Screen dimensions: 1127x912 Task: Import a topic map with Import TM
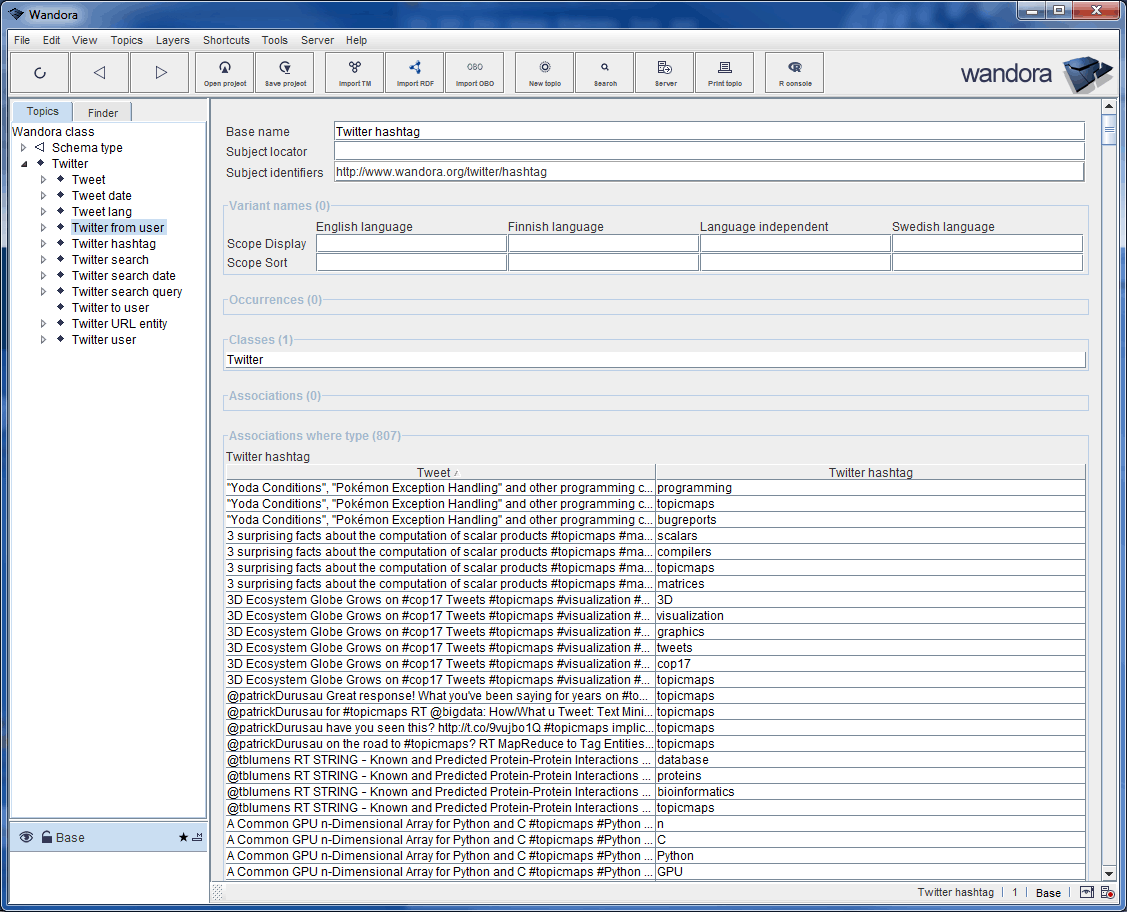(x=353, y=72)
